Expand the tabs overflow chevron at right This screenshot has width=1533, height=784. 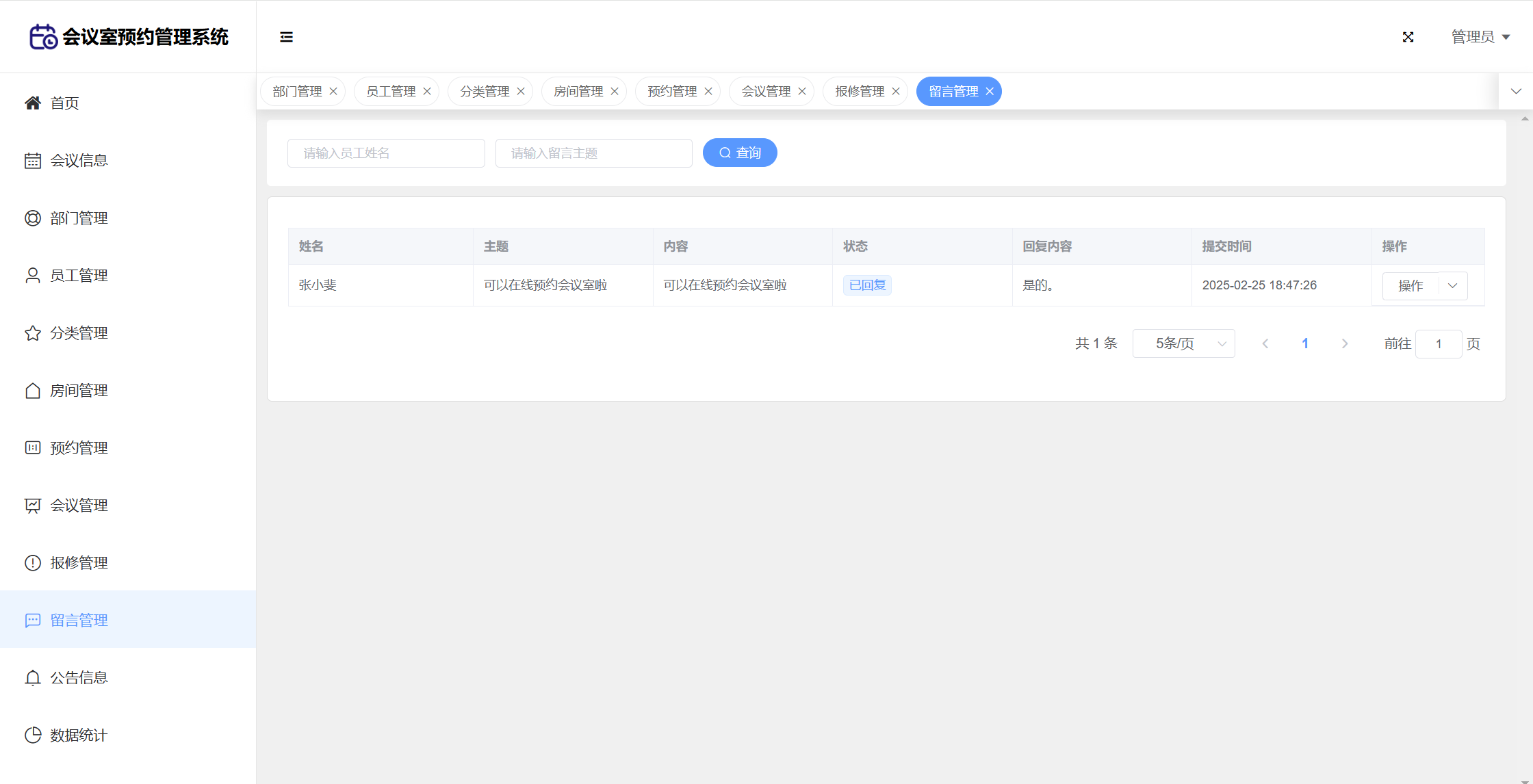point(1516,92)
